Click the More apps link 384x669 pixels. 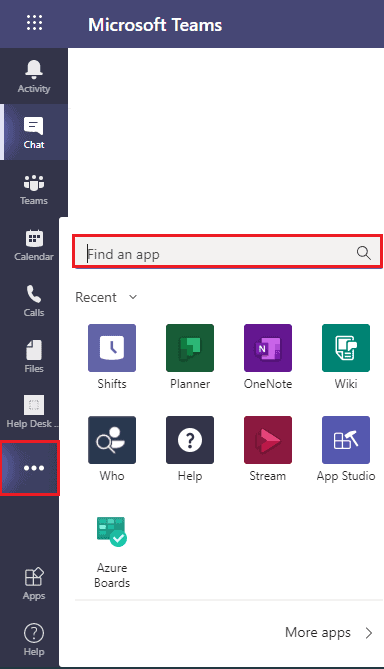point(329,632)
